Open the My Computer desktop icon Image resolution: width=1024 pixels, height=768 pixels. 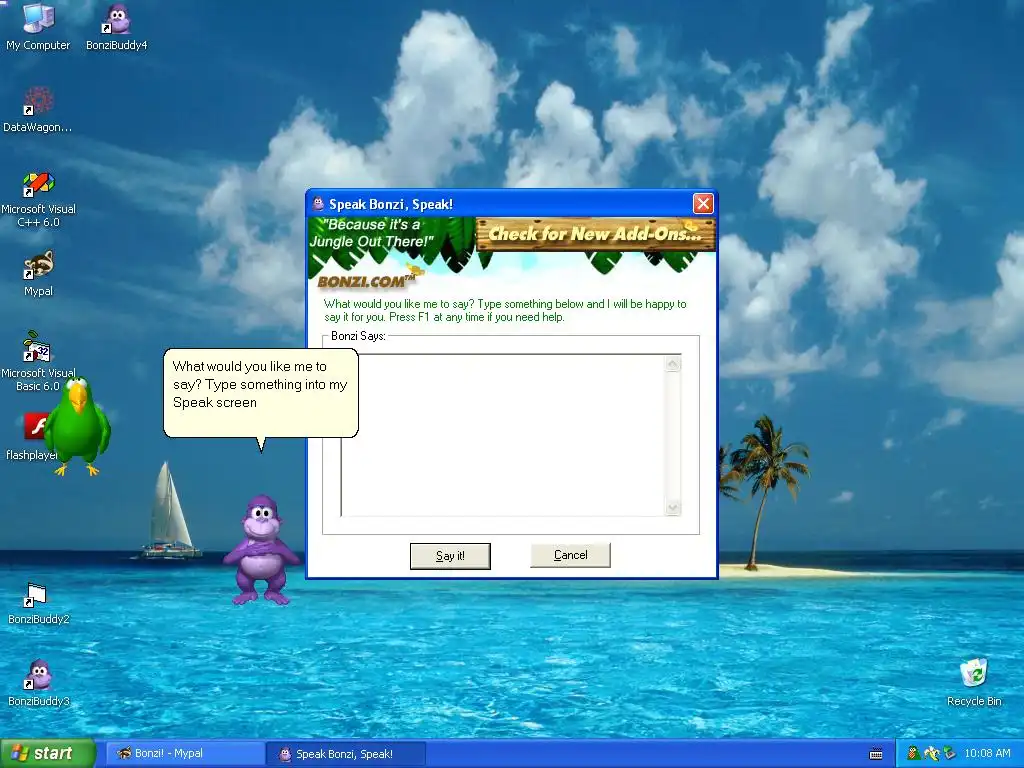pyautogui.click(x=38, y=26)
